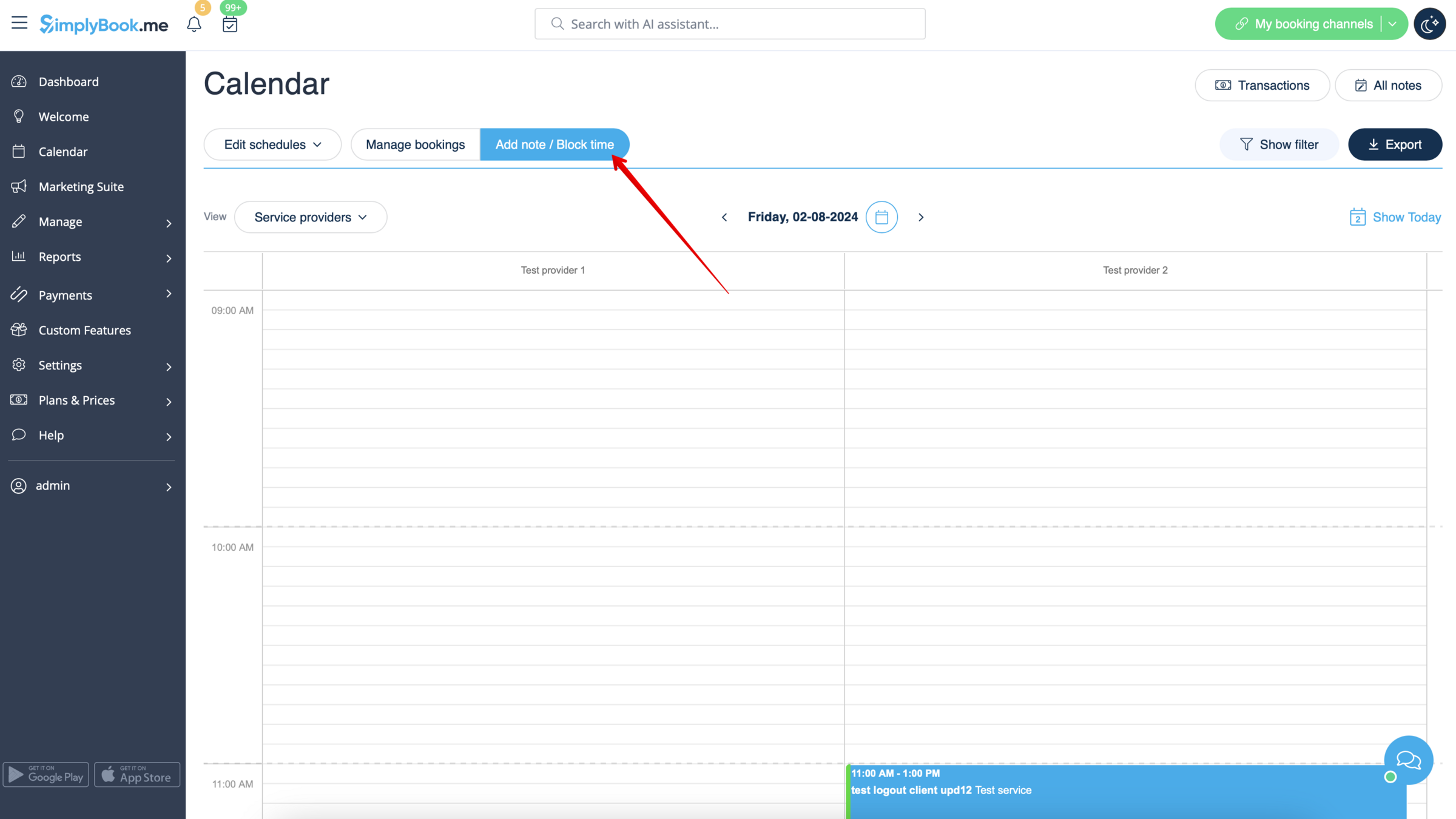The image size is (1456, 819).
Task: Toggle dark mode with the moon button
Action: 1429,23
